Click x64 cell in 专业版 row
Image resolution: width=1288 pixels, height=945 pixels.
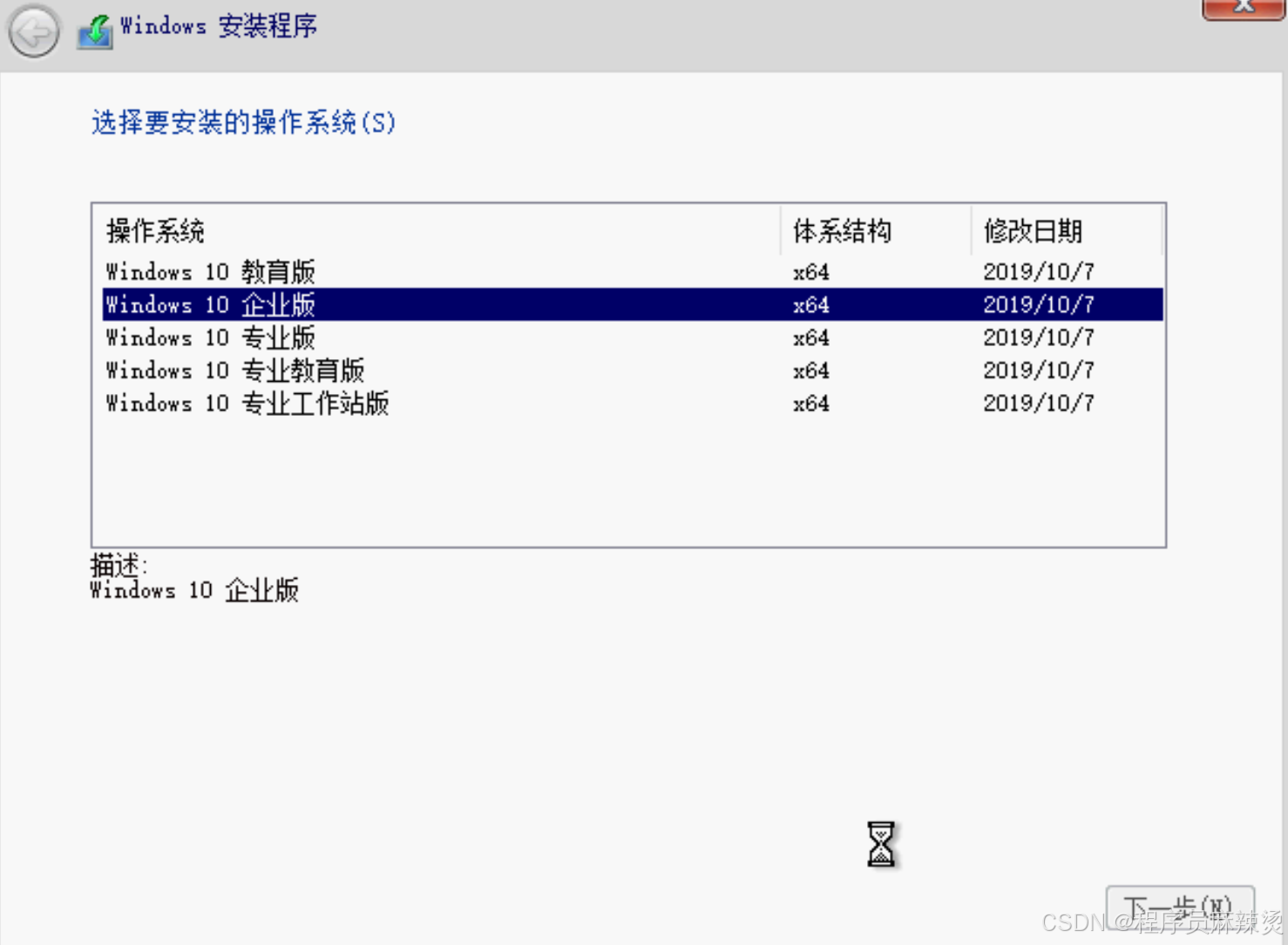click(811, 337)
